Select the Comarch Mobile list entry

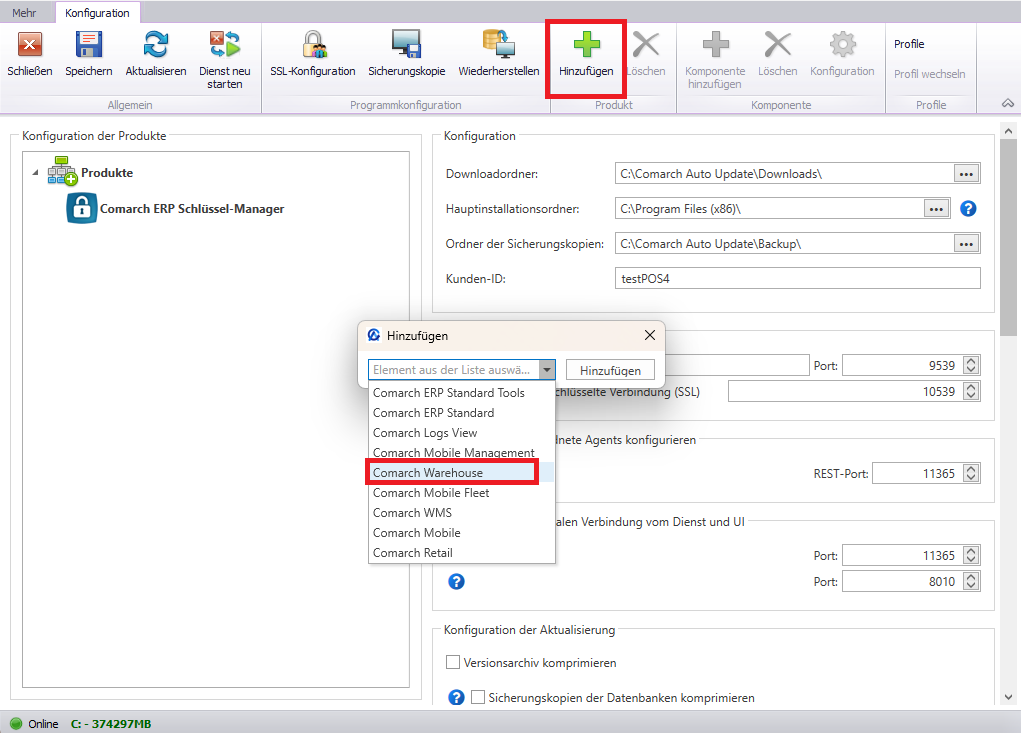[x=462, y=532]
